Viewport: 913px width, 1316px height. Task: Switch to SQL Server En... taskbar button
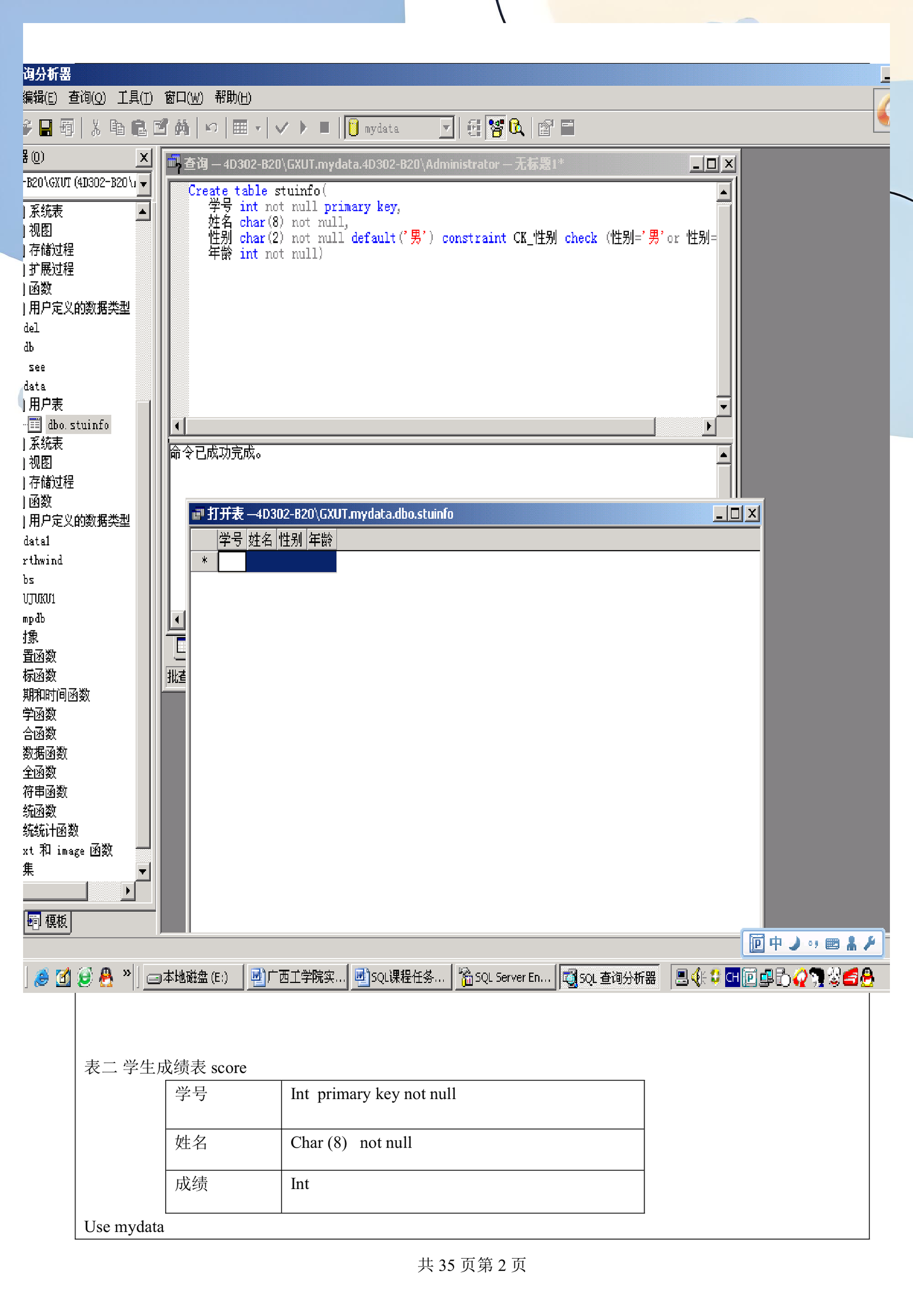point(506,977)
